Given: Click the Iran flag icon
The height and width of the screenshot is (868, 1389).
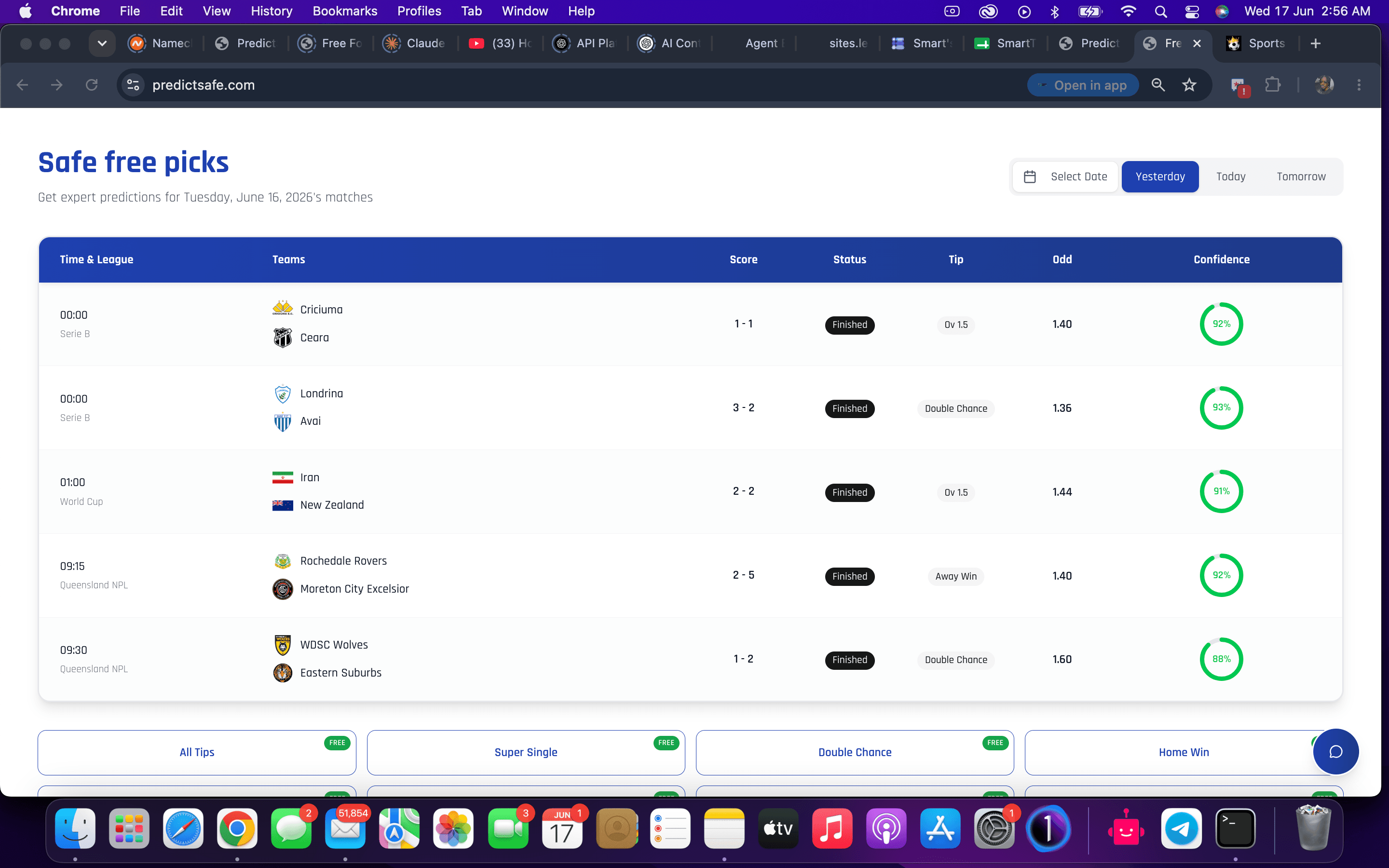Looking at the screenshot, I should point(283,477).
